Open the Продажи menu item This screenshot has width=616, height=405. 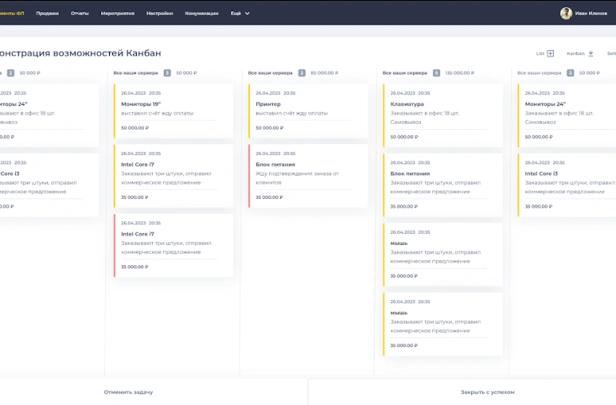pyautogui.click(x=47, y=13)
